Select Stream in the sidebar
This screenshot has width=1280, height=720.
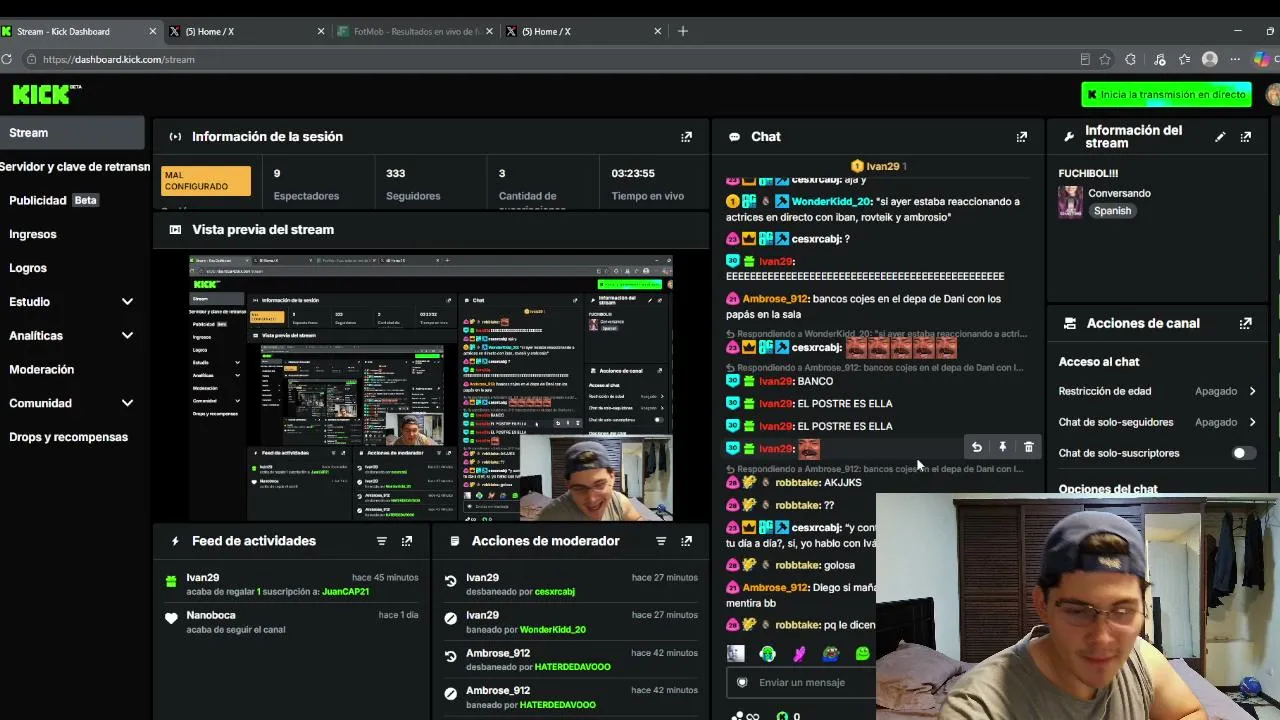coord(72,133)
